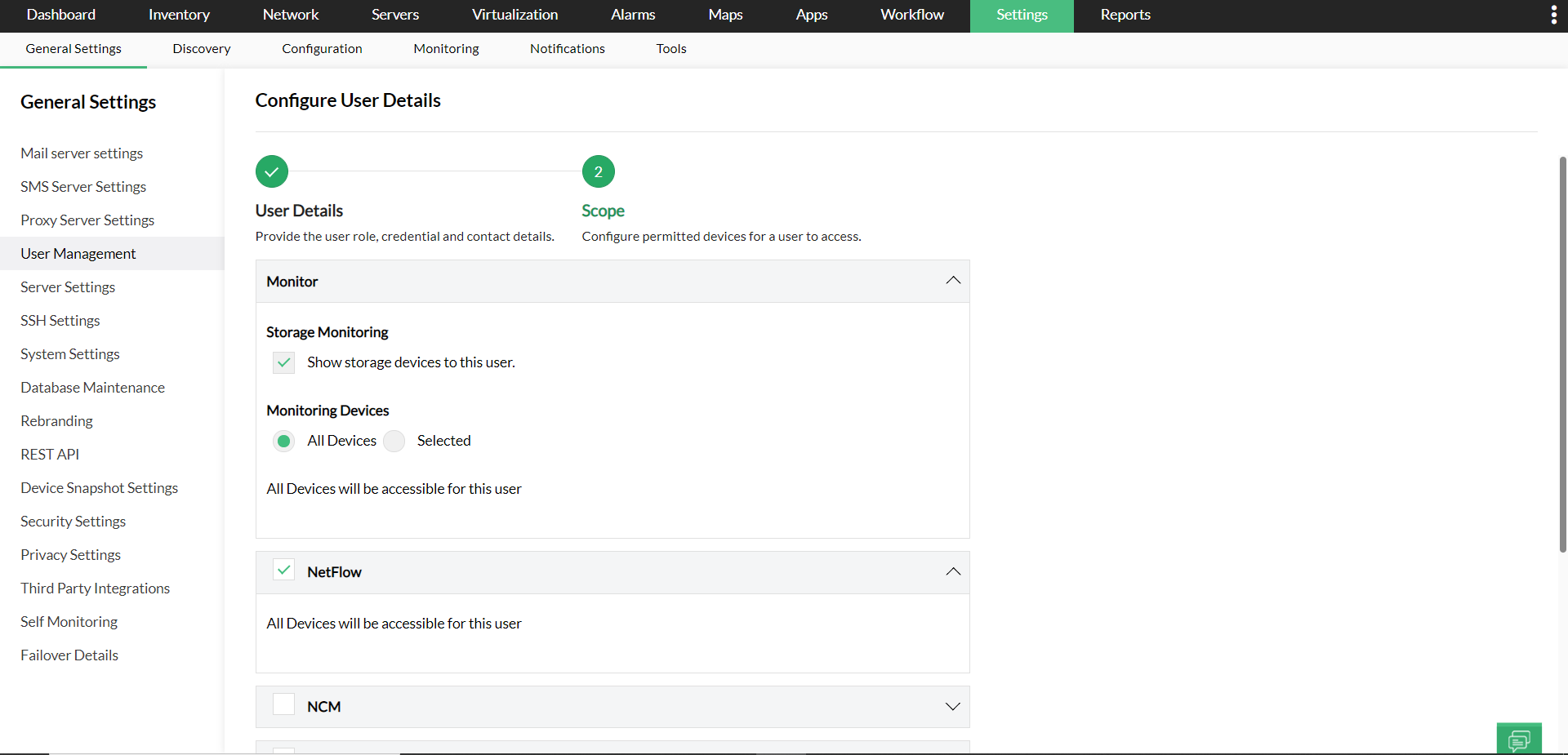Open Mail server settings from the sidebar
The width and height of the screenshot is (1568, 755).
(82, 153)
